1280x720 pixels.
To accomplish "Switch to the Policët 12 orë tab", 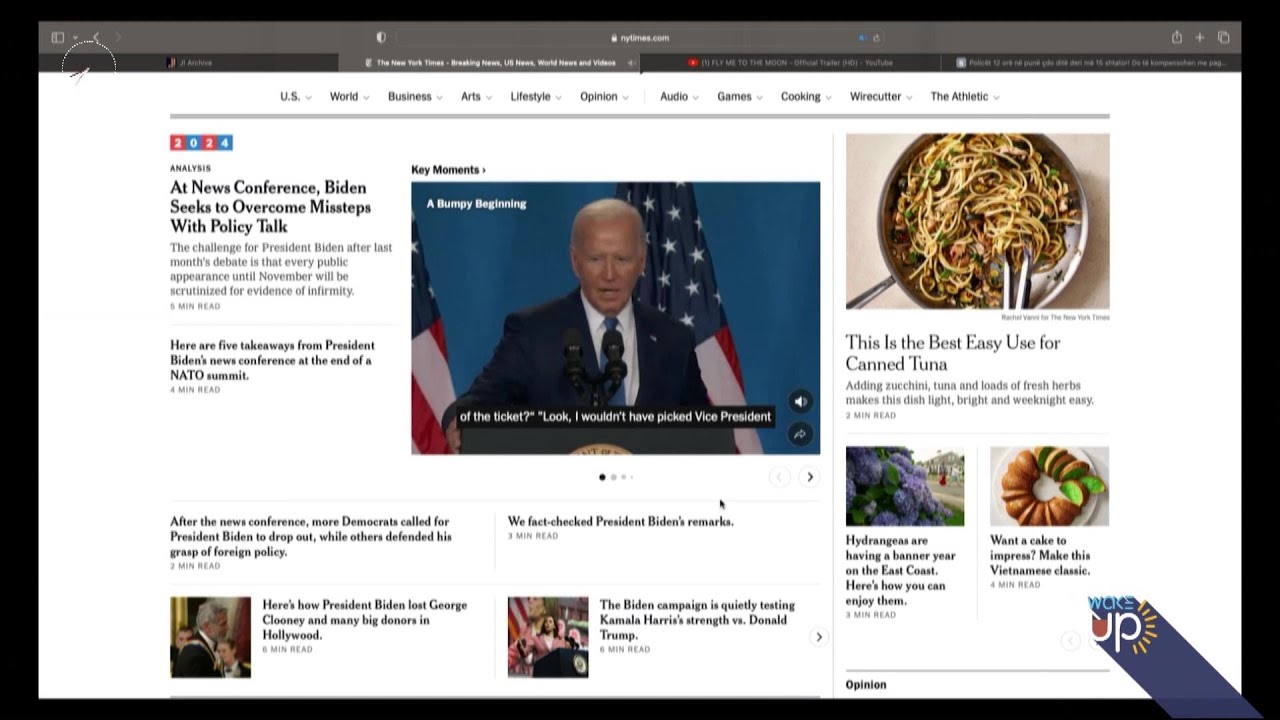I will pyautogui.click(x=1090, y=63).
